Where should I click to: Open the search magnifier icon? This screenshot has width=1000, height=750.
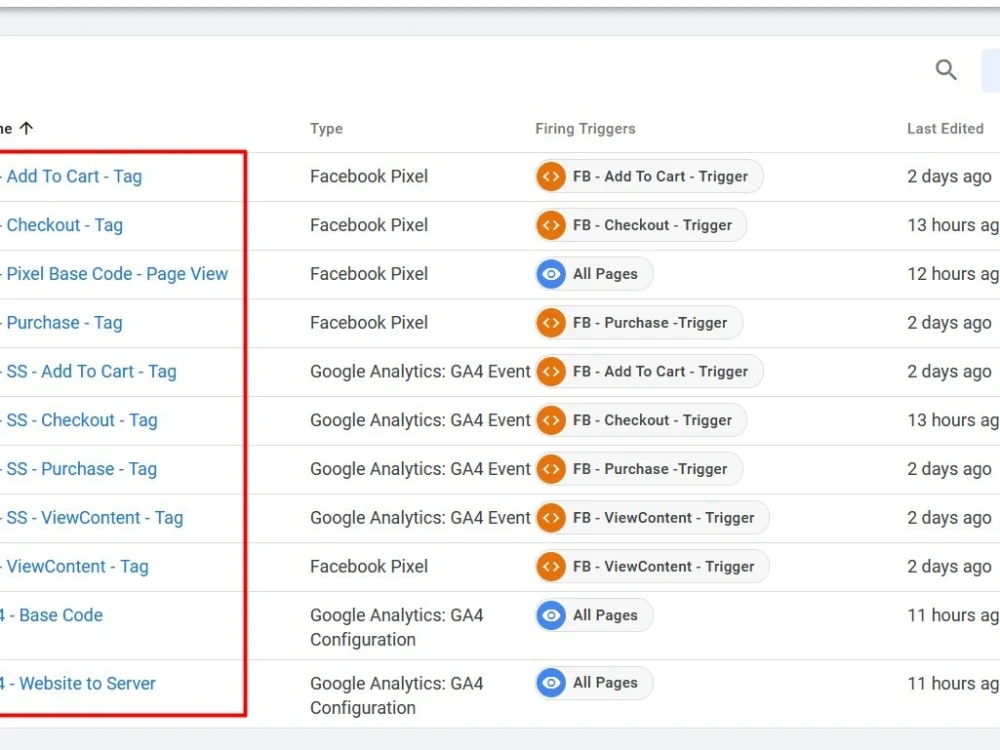[946, 70]
